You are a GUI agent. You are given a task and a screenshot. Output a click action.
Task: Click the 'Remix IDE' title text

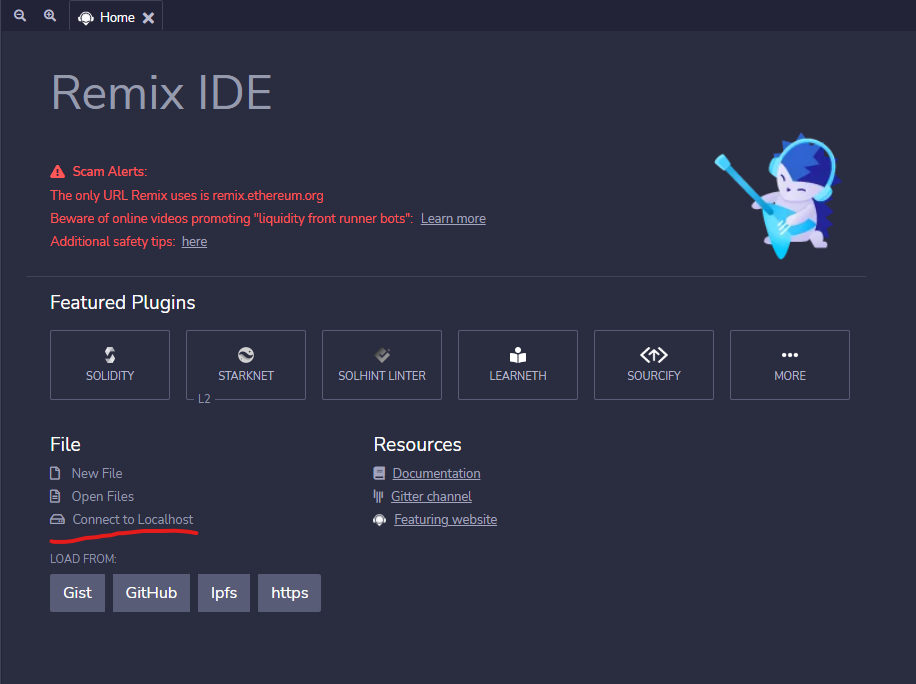162,92
